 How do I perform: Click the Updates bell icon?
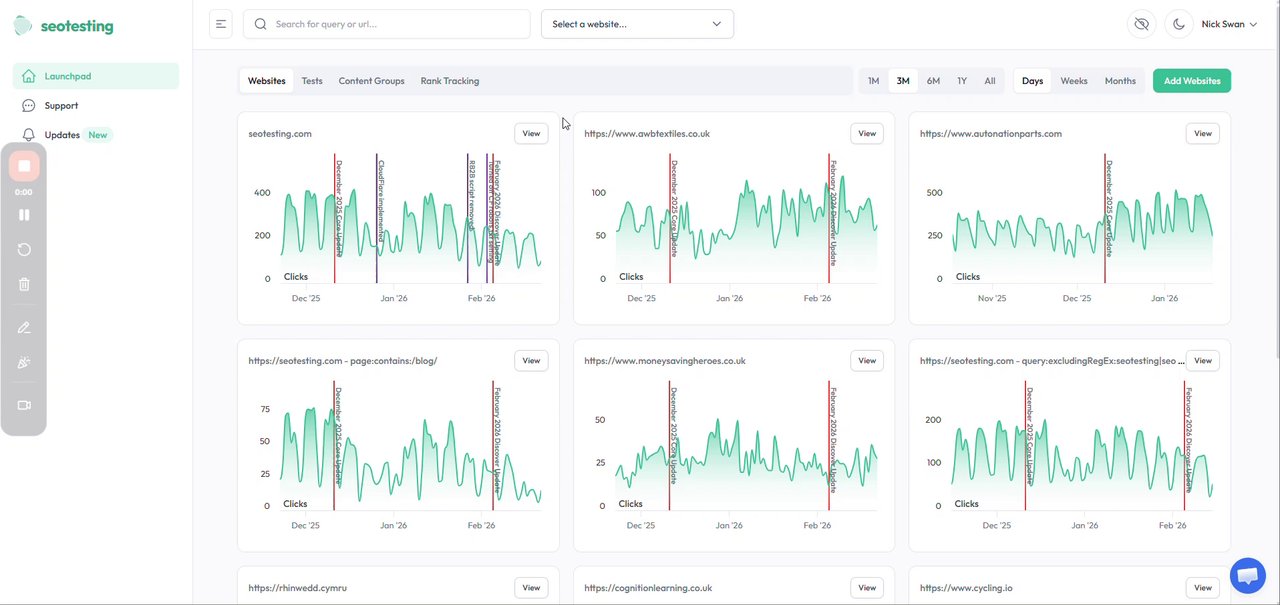point(28,135)
